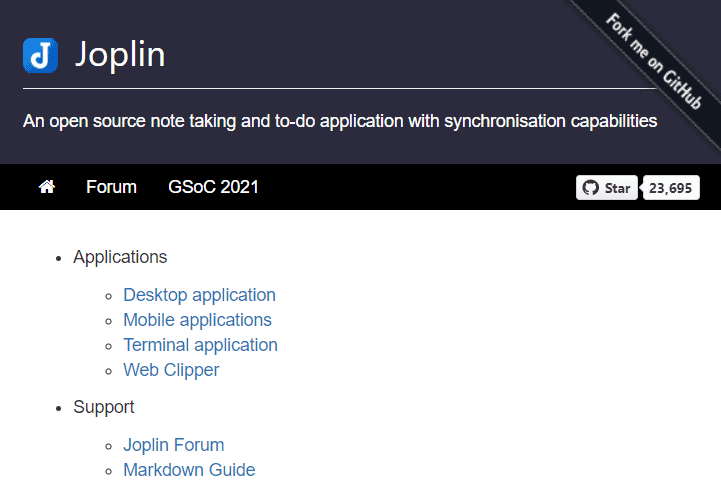
Task: Open the Joplin Forum link
Action: pyautogui.click(x=174, y=445)
